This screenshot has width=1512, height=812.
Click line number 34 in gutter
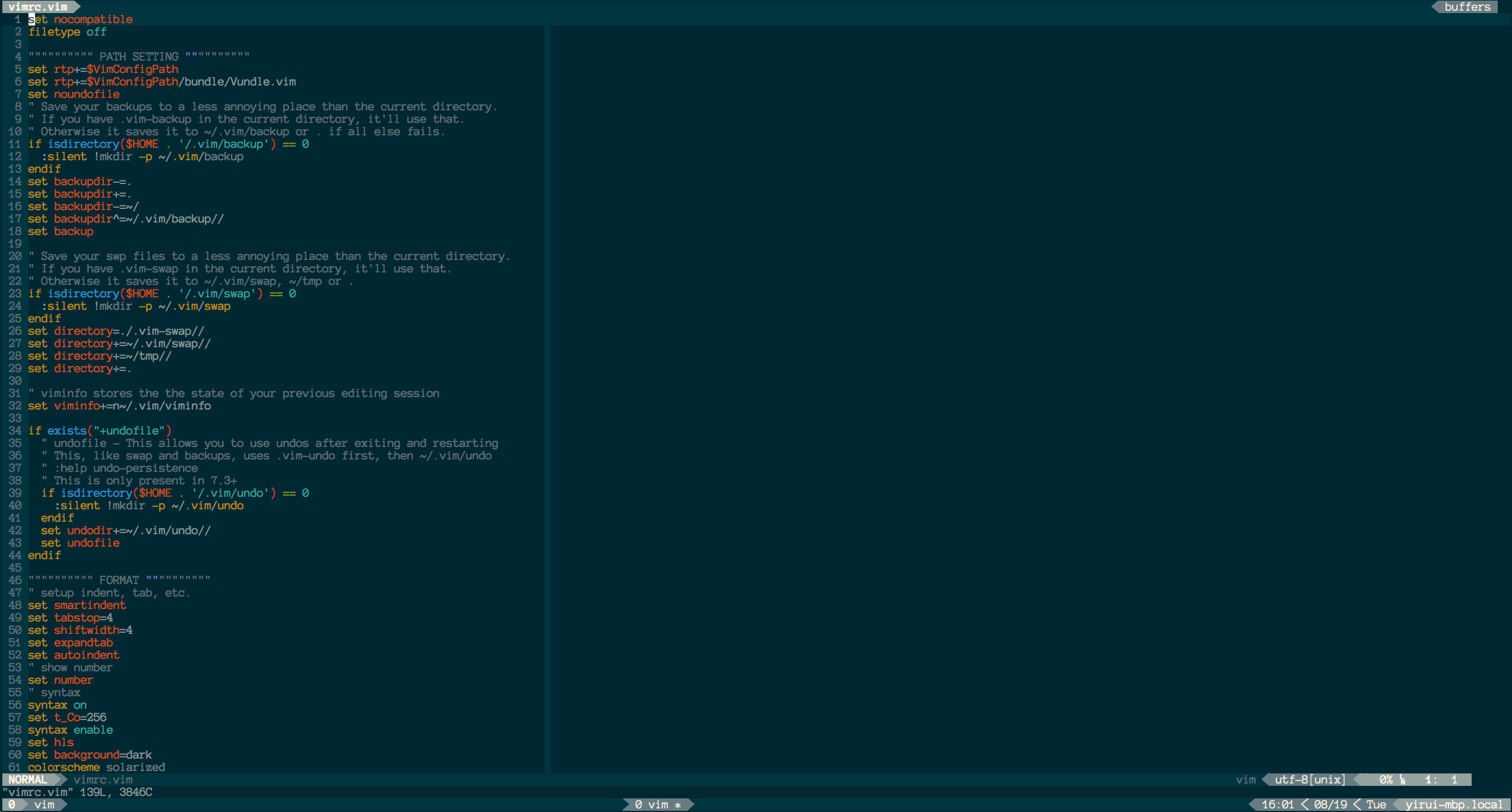[15, 430]
